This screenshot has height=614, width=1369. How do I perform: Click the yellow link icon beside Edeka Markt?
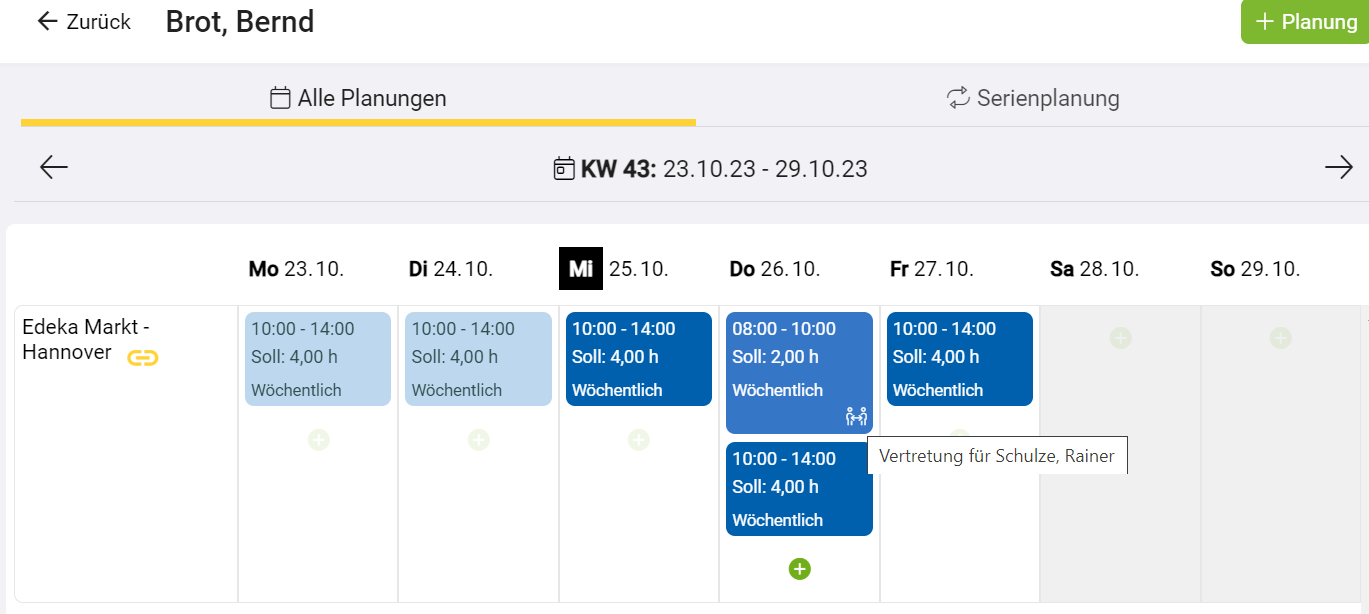click(x=143, y=357)
